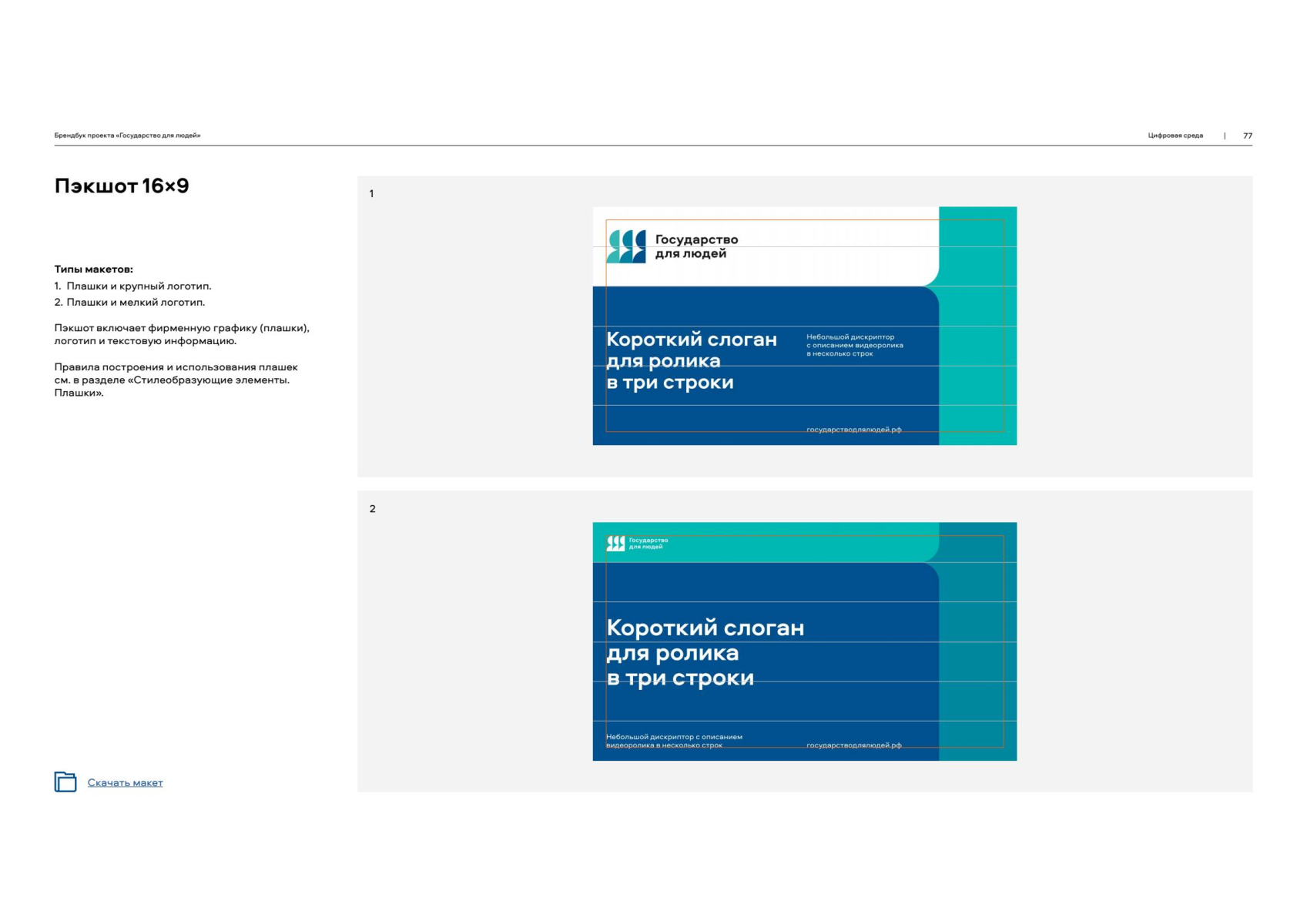Click the page number 77
The height and width of the screenshot is (924, 1307).
click(1247, 136)
